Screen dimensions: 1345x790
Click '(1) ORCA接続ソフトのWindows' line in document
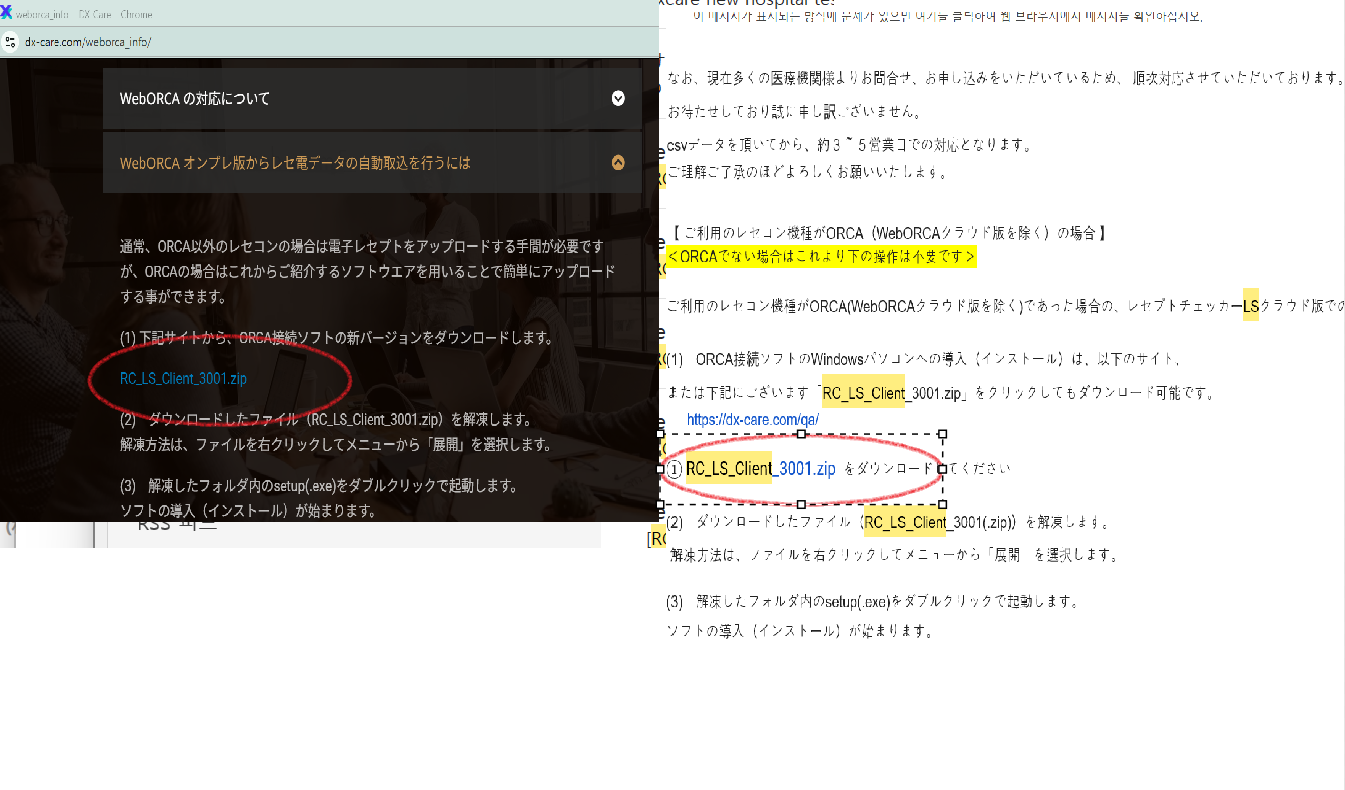[x=924, y=359]
